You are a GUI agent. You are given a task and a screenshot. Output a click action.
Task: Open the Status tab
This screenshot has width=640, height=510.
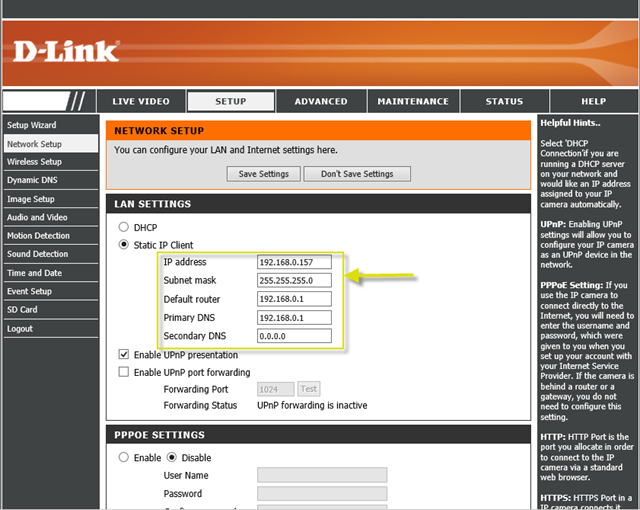click(x=504, y=101)
